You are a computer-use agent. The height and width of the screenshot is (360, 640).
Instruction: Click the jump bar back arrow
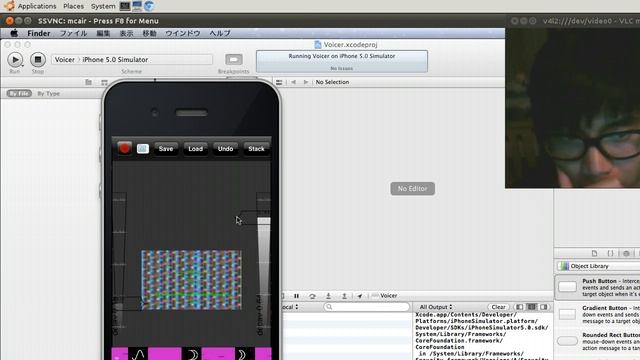(x=293, y=82)
